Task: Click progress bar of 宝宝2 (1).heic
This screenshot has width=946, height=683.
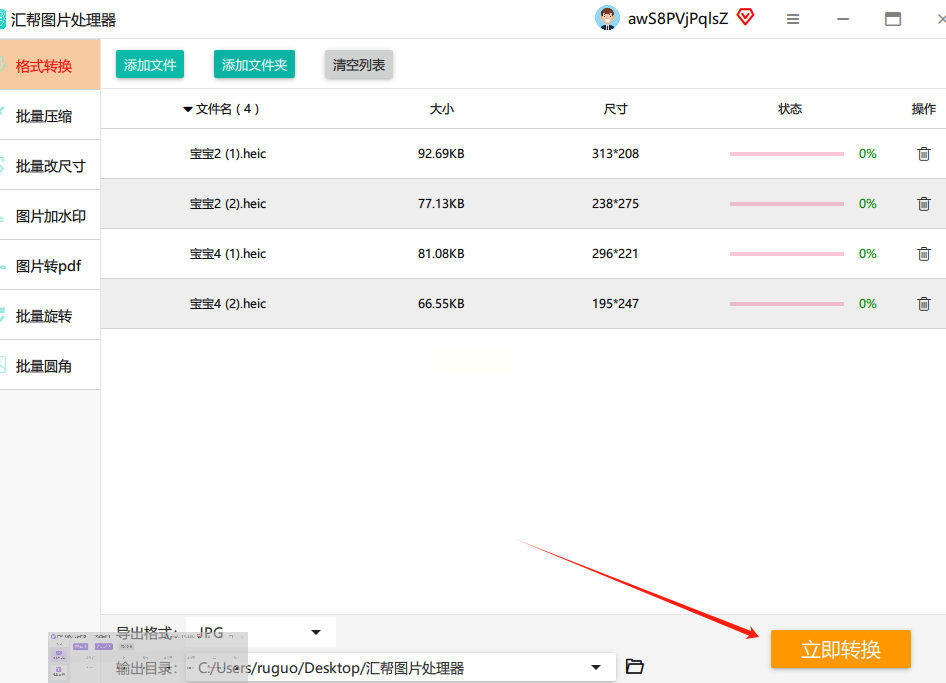Action: pyautogui.click(x=786, y=154)
